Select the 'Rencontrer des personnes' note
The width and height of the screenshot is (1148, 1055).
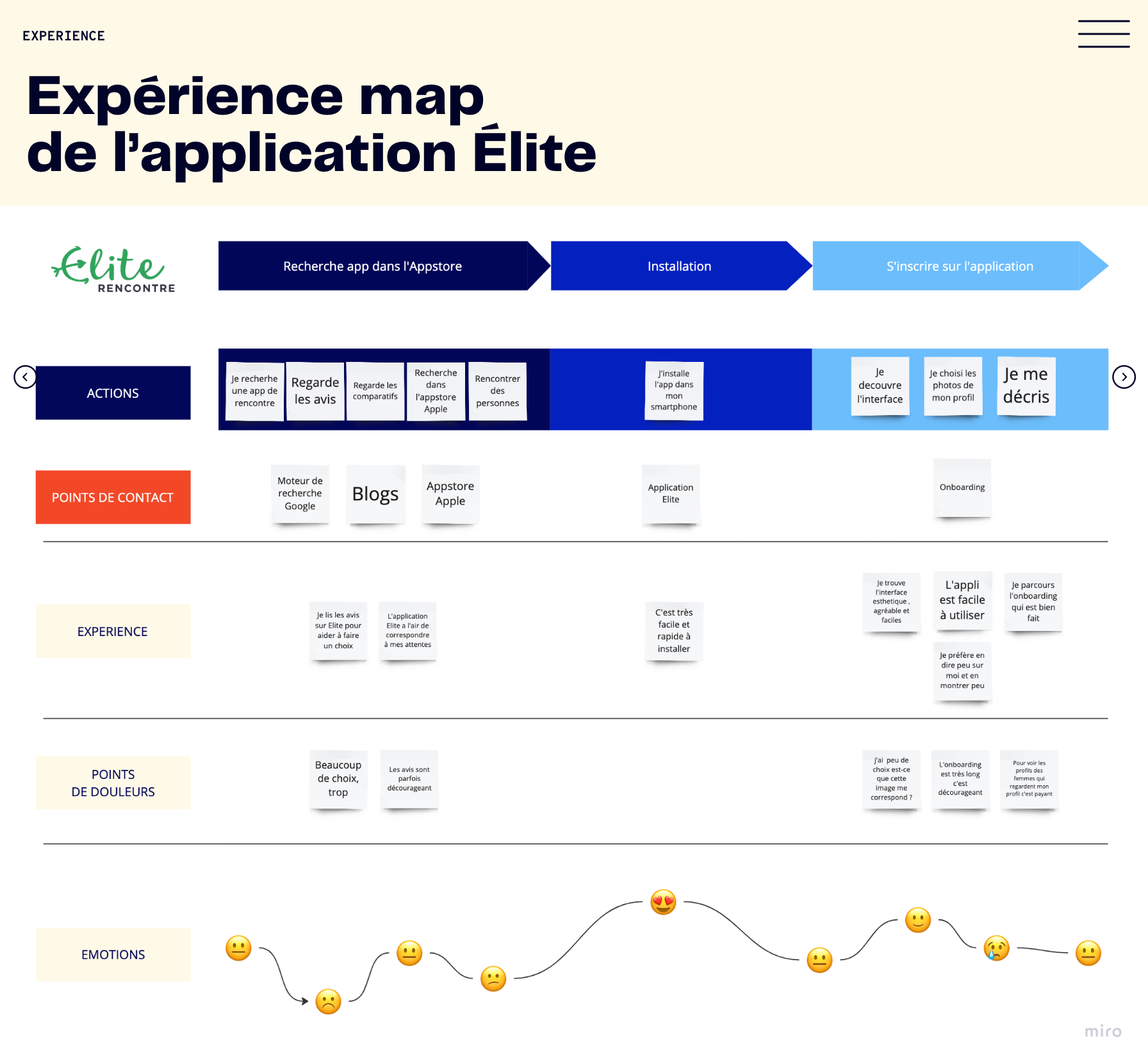coord(498,391)
